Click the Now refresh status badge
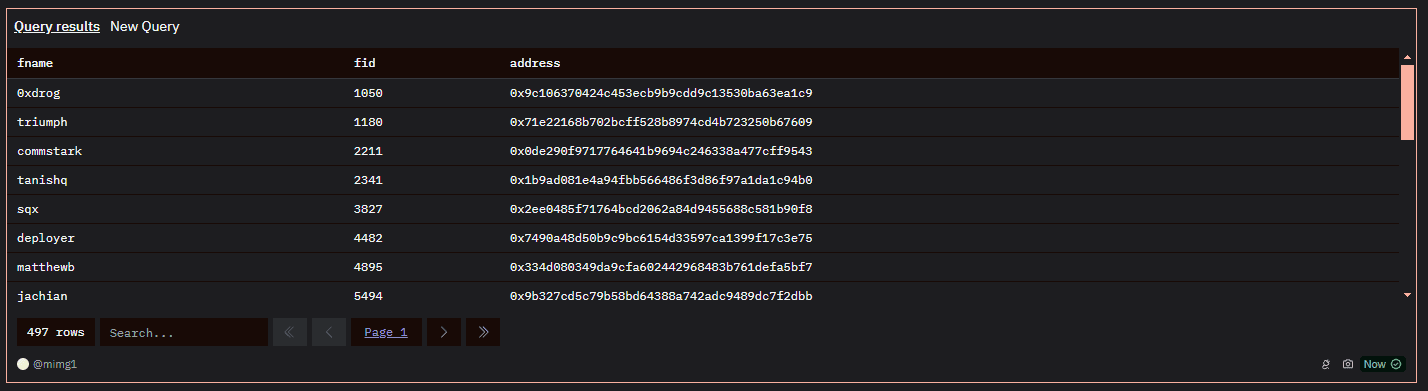1428x391 pixels. tap(1382, 364)
